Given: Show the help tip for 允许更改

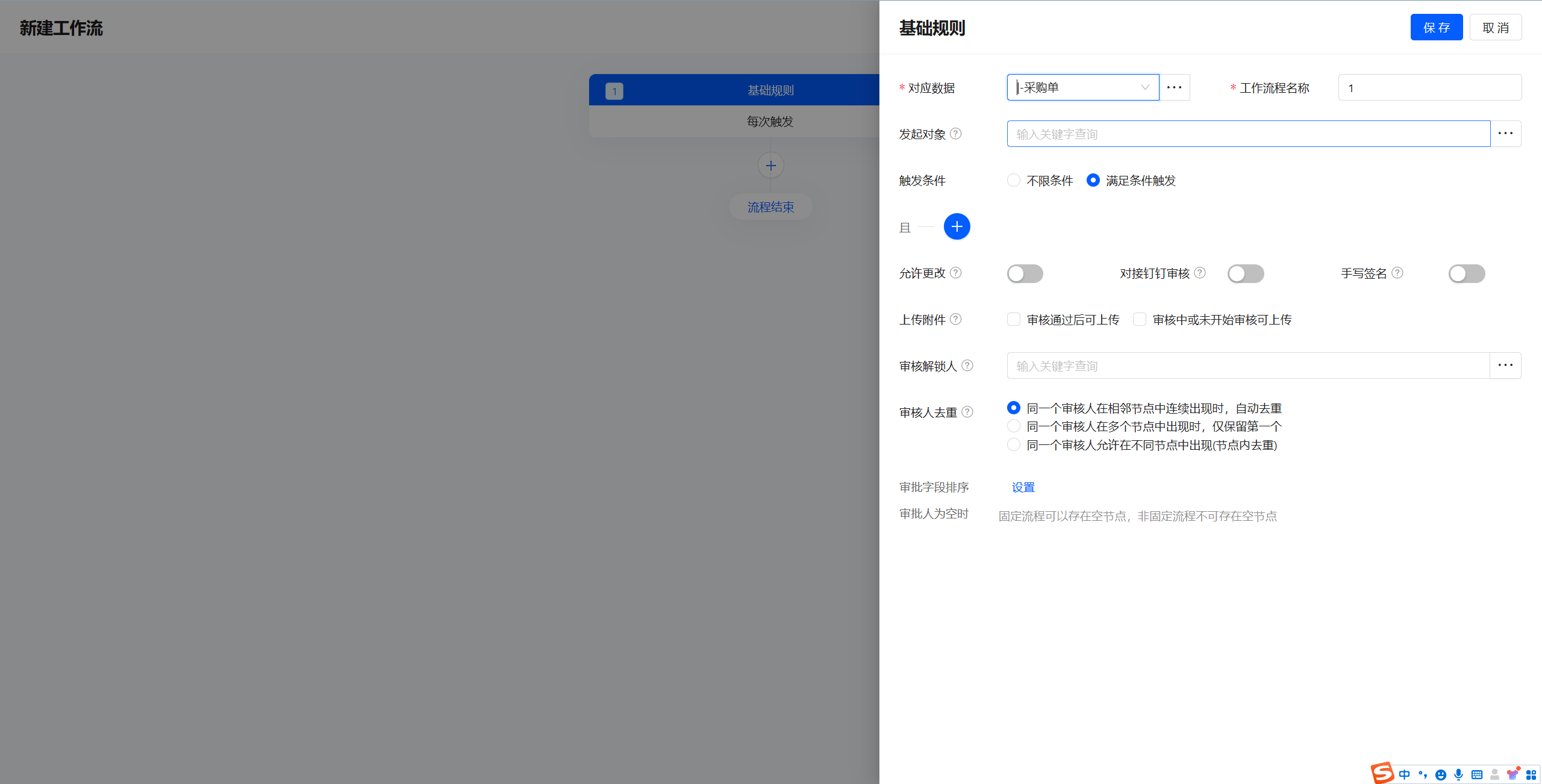Looking at the screenshot, I should pyautogui.click(x=955, y=273).
